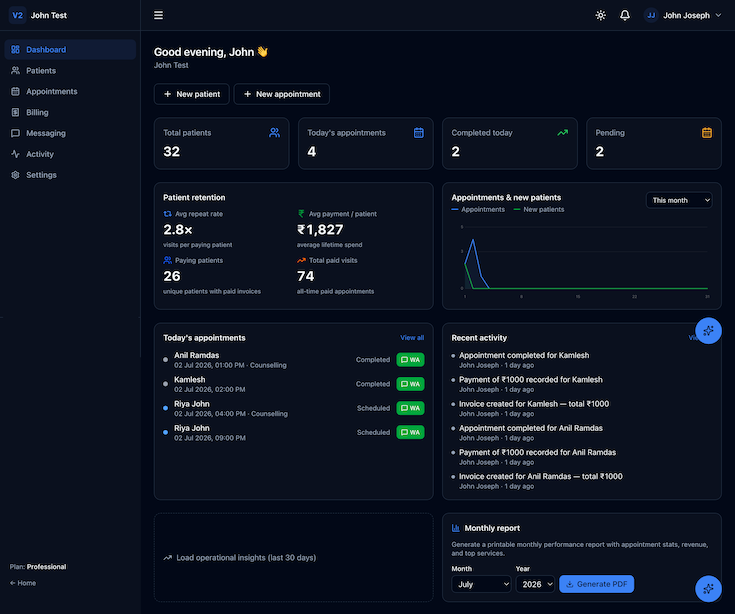This screenshot has height=614, width=735.
Task: Click 'Payment of ₹1000 recorded for Kamlesh'
Action: point(531,380)
